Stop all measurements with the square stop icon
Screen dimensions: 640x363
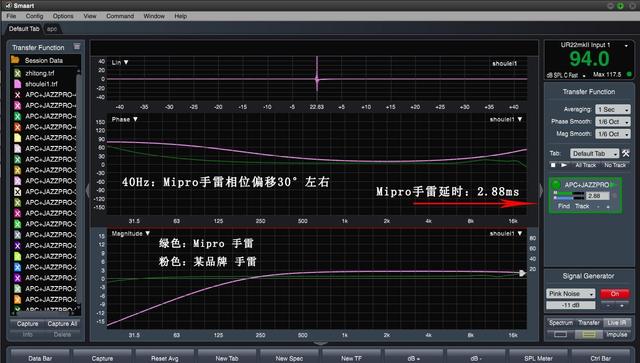553,165
